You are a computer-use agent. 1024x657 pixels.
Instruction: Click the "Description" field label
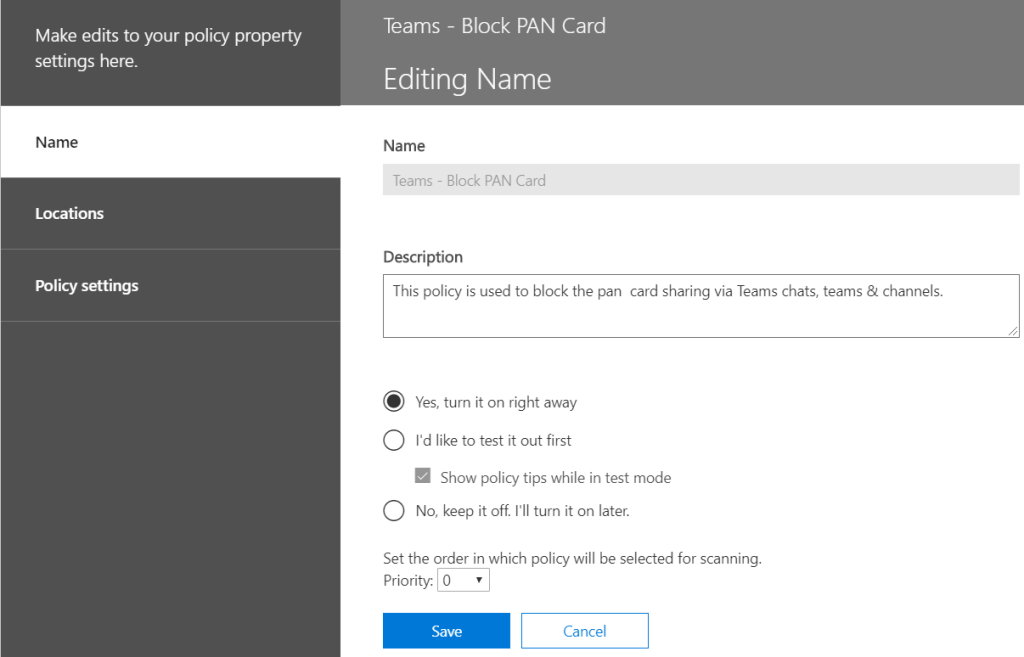[x=423, y=257]
